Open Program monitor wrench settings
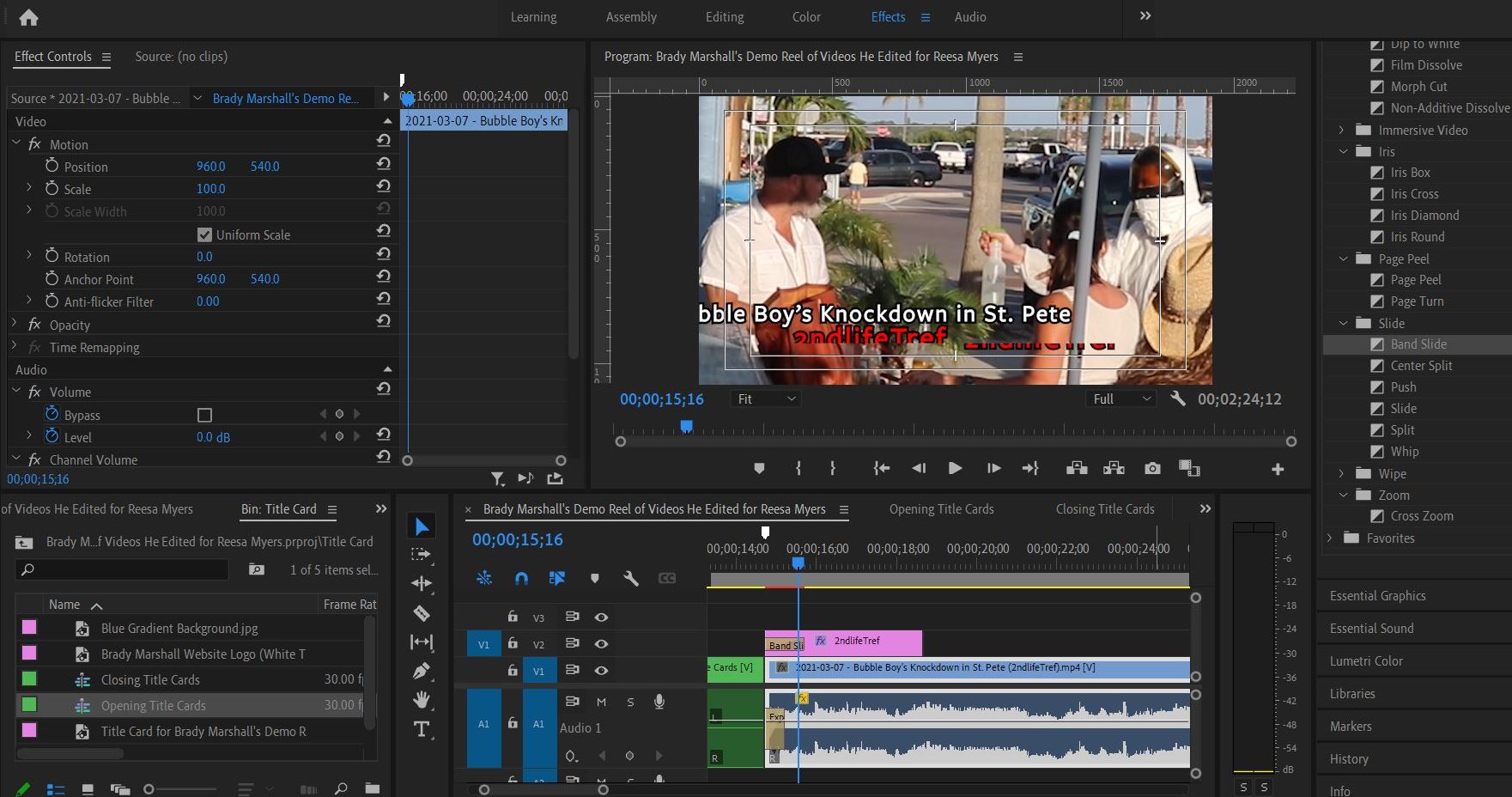Screen dimensions: 1512x797 click(1178, 398)
